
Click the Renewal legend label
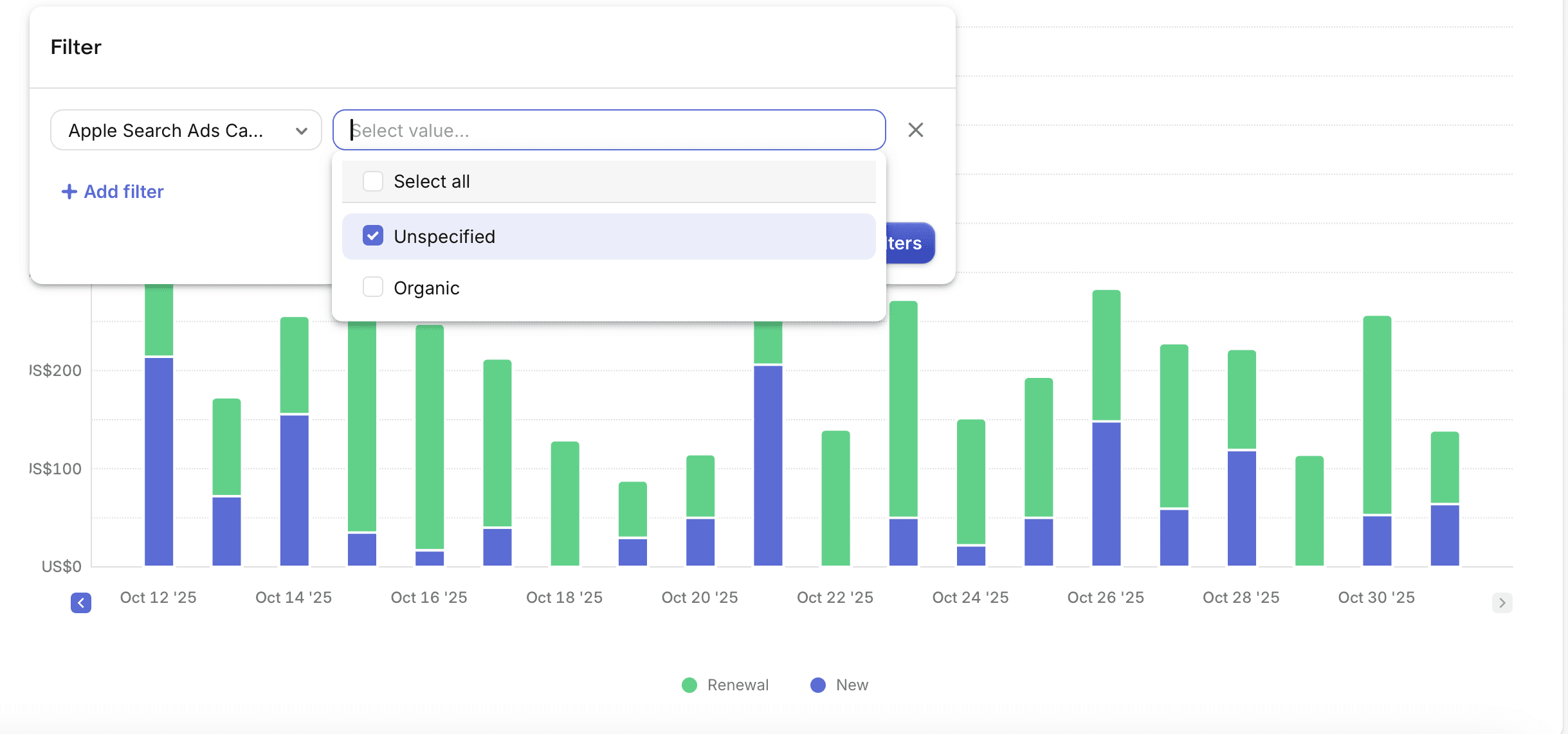point(738,685)
